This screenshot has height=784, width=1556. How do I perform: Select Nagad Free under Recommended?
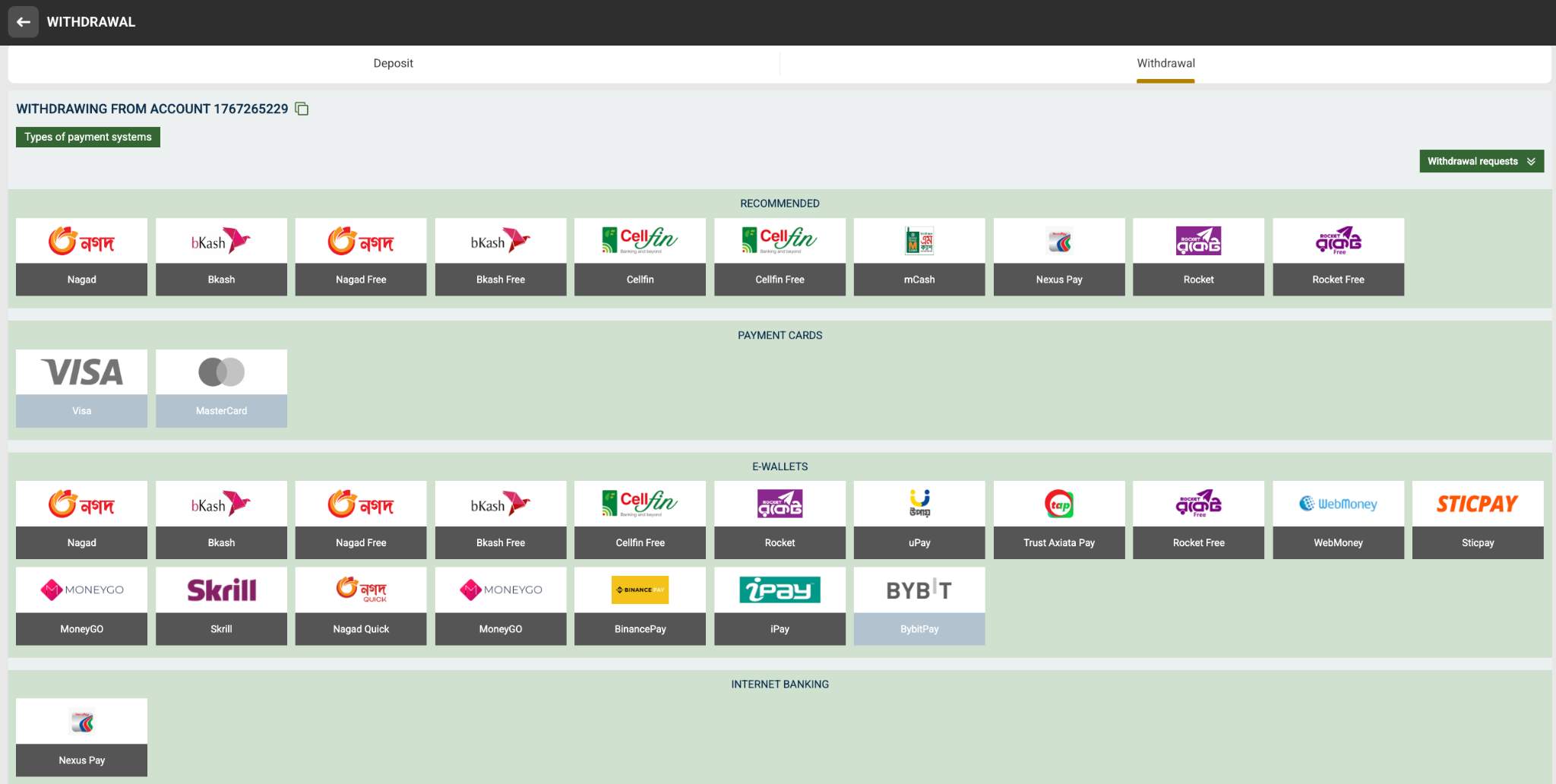pos(361,257)
